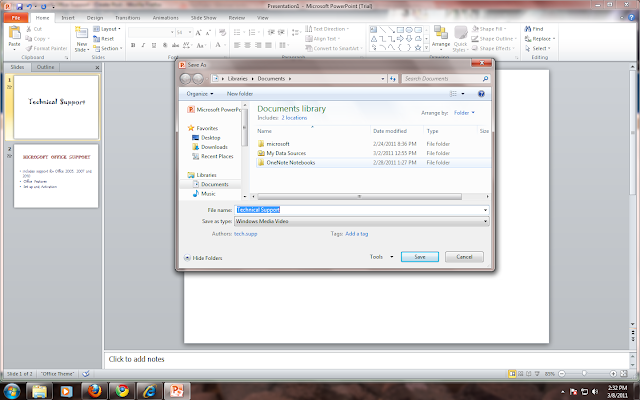Switch to the Animations ribbon tab
Viewport: 640px width, 400px height.
(x=165, y=18)
